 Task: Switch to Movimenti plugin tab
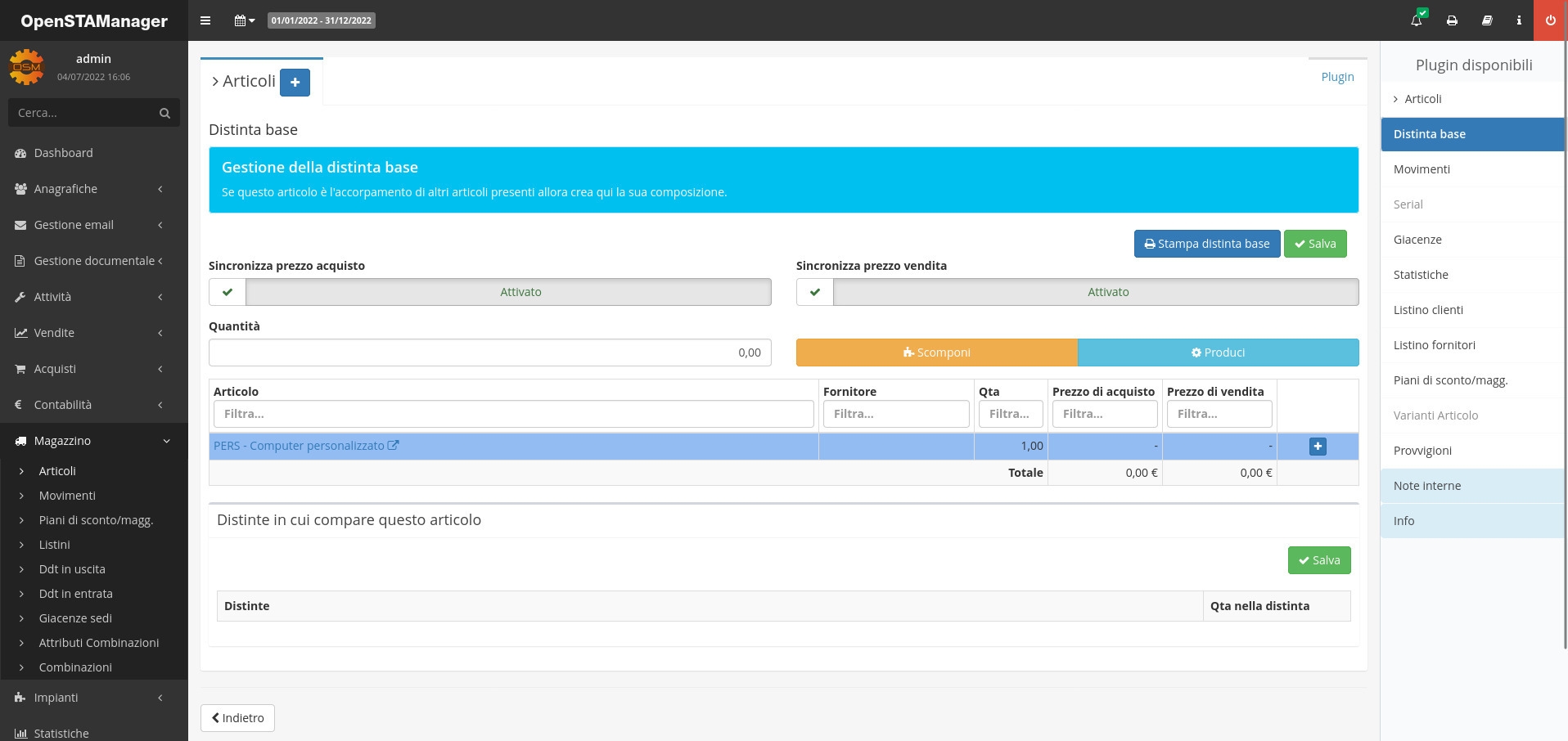tap(1422, 169)
